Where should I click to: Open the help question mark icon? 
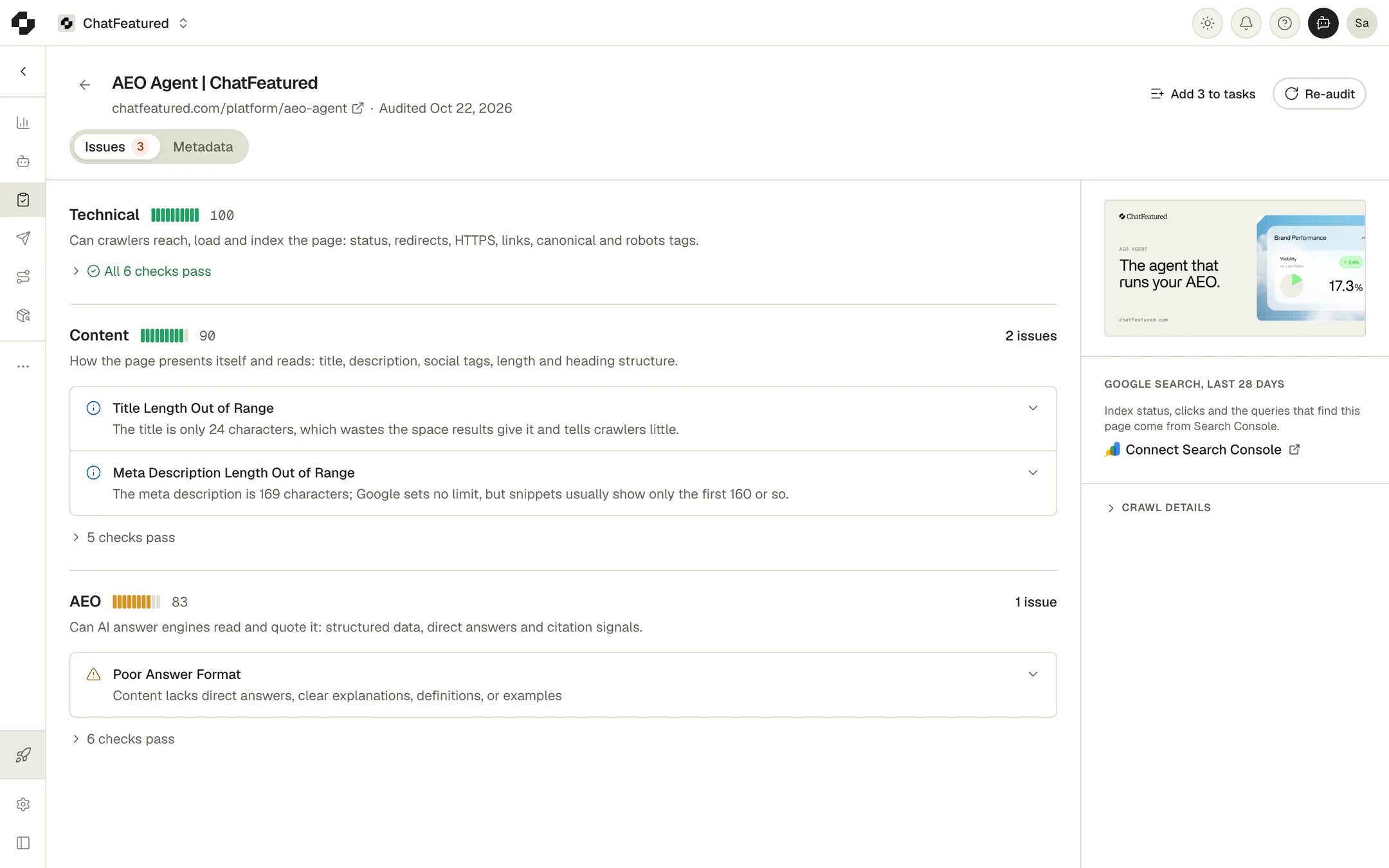coord(1284,23)
